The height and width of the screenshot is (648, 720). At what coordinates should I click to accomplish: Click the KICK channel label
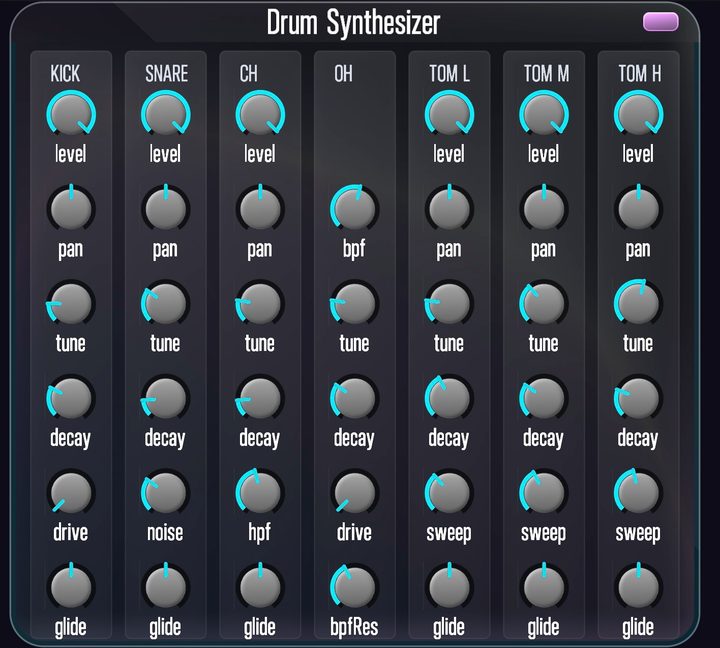click(65, 73)
